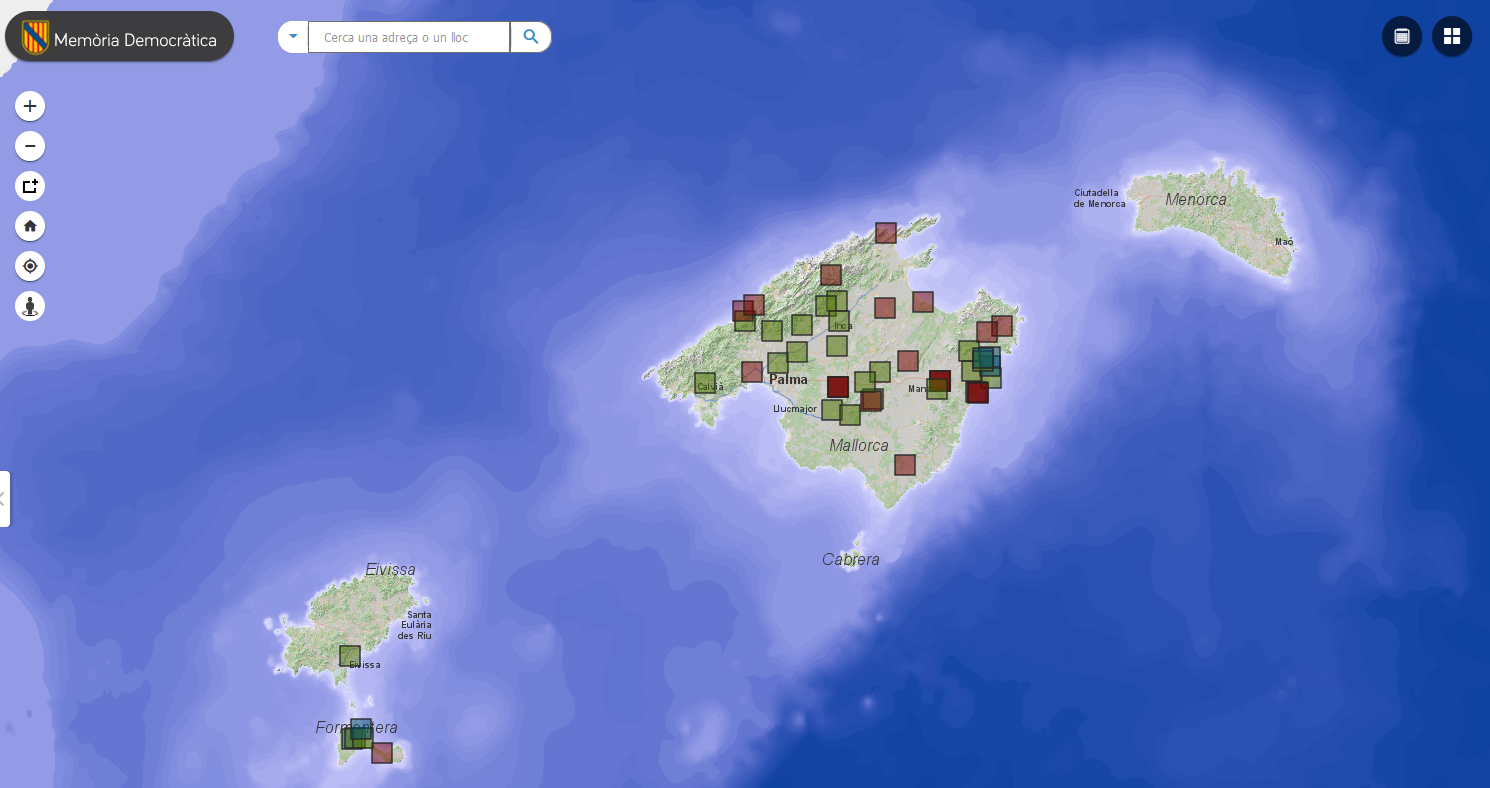Open the layer grid widget at top right

point(1451,36)
